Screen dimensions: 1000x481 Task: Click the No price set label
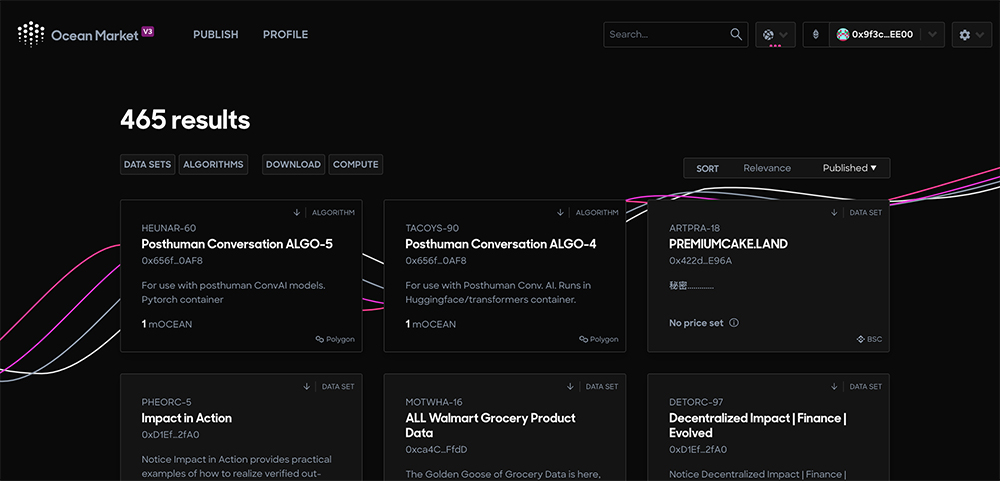click(x=696, y=323)
